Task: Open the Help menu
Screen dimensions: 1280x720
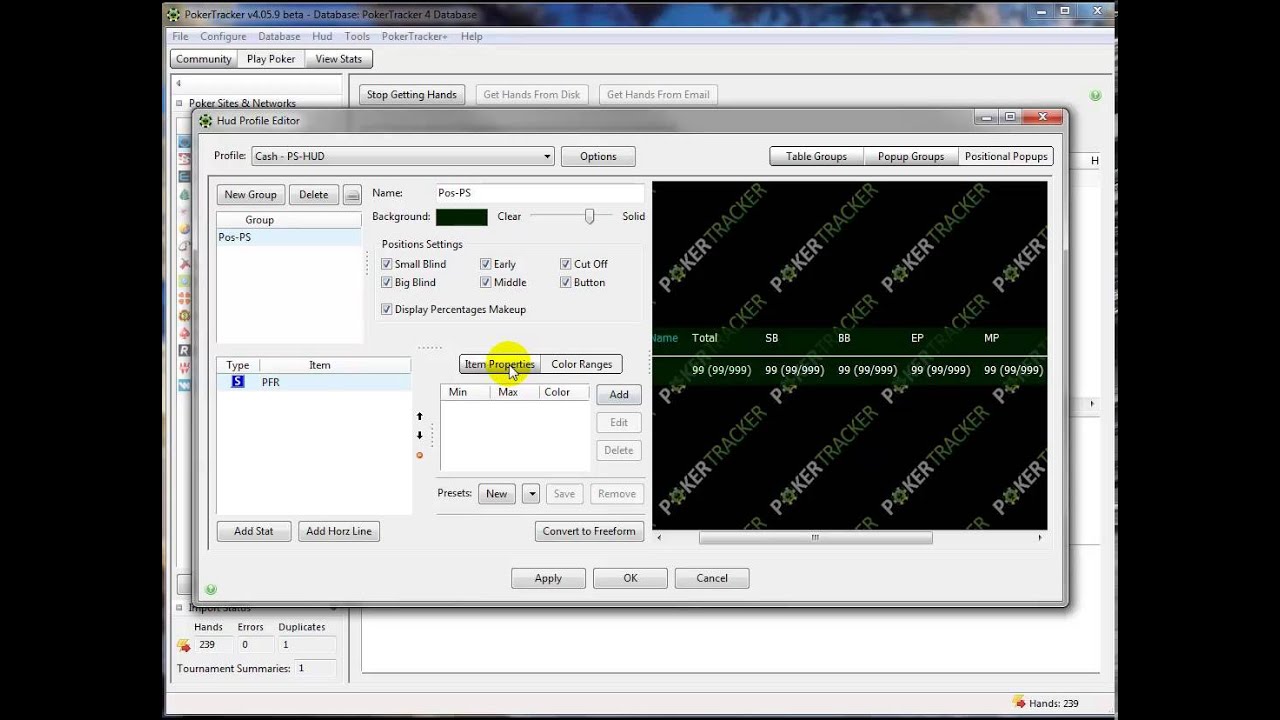Action: point(472,36)
